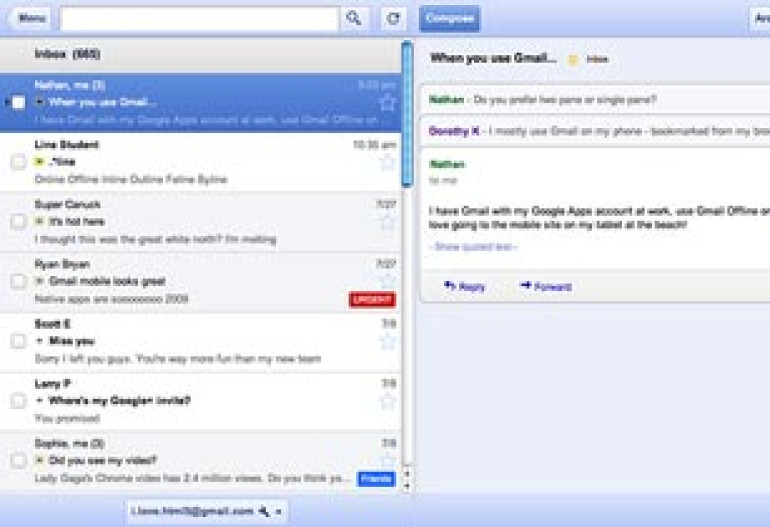Click the message list scrollbar thumb
The image size is (770, 527).
tap(406, 114)
